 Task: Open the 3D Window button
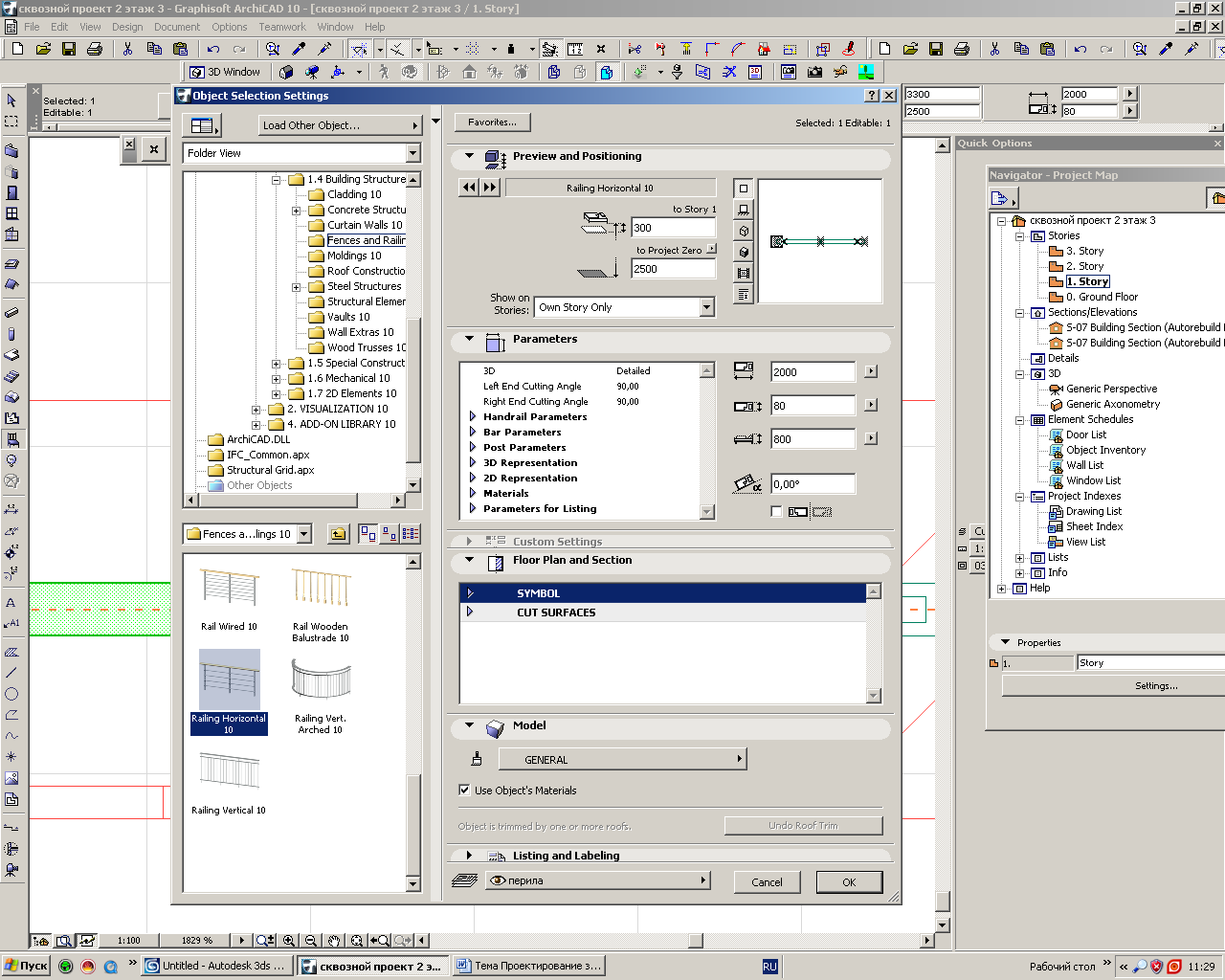[226, 72]
